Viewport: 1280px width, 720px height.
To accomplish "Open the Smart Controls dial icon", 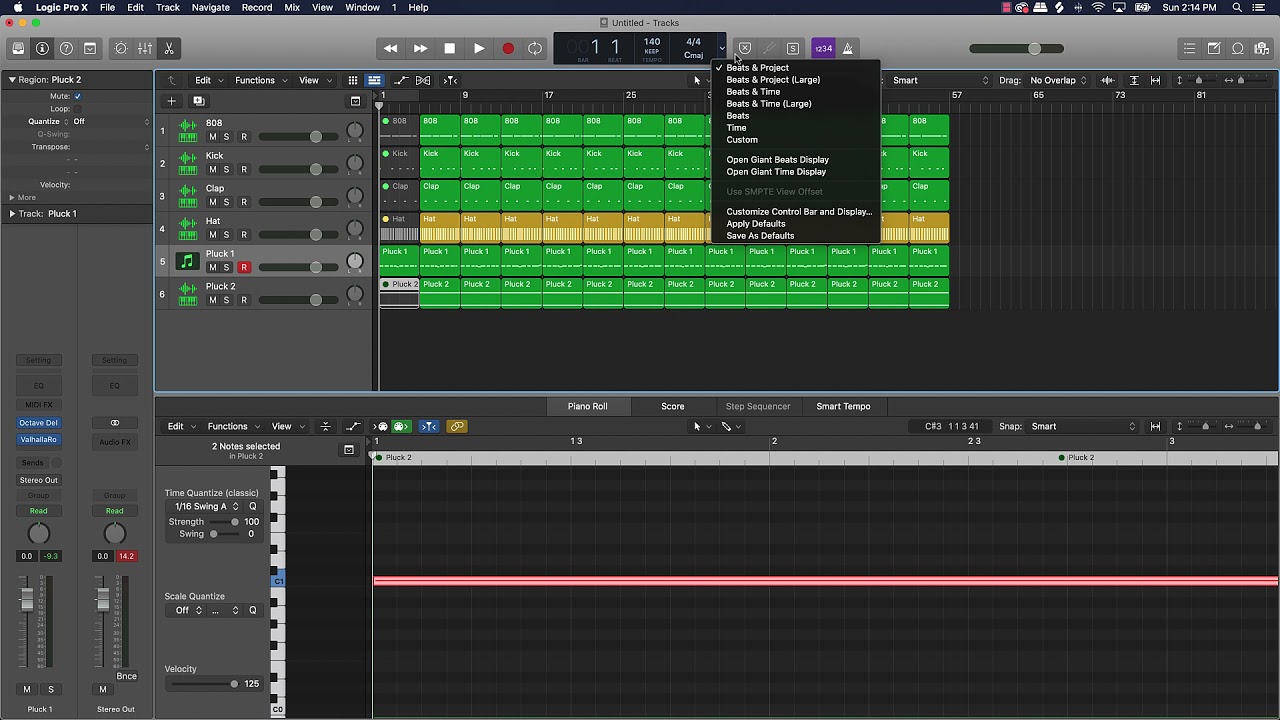I will [x=121, y=48].
